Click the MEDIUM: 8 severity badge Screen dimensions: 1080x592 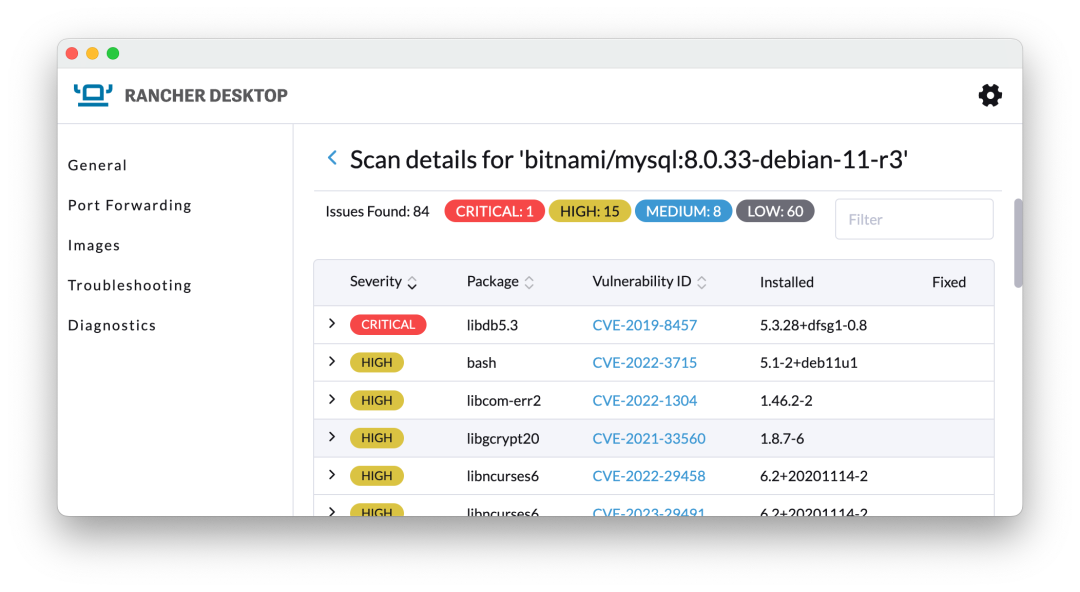[683, 211]
